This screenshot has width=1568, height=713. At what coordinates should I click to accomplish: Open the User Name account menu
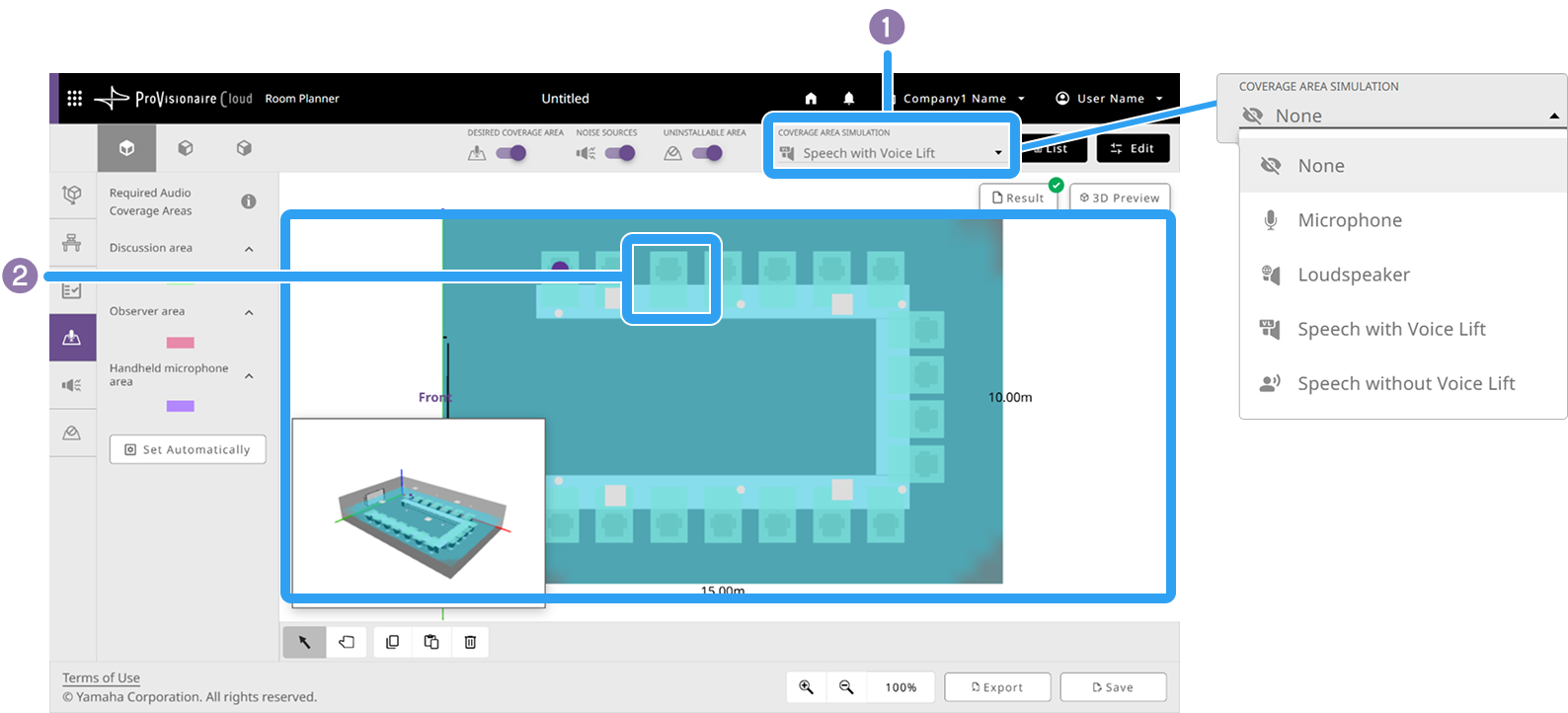click(1110, 99)
